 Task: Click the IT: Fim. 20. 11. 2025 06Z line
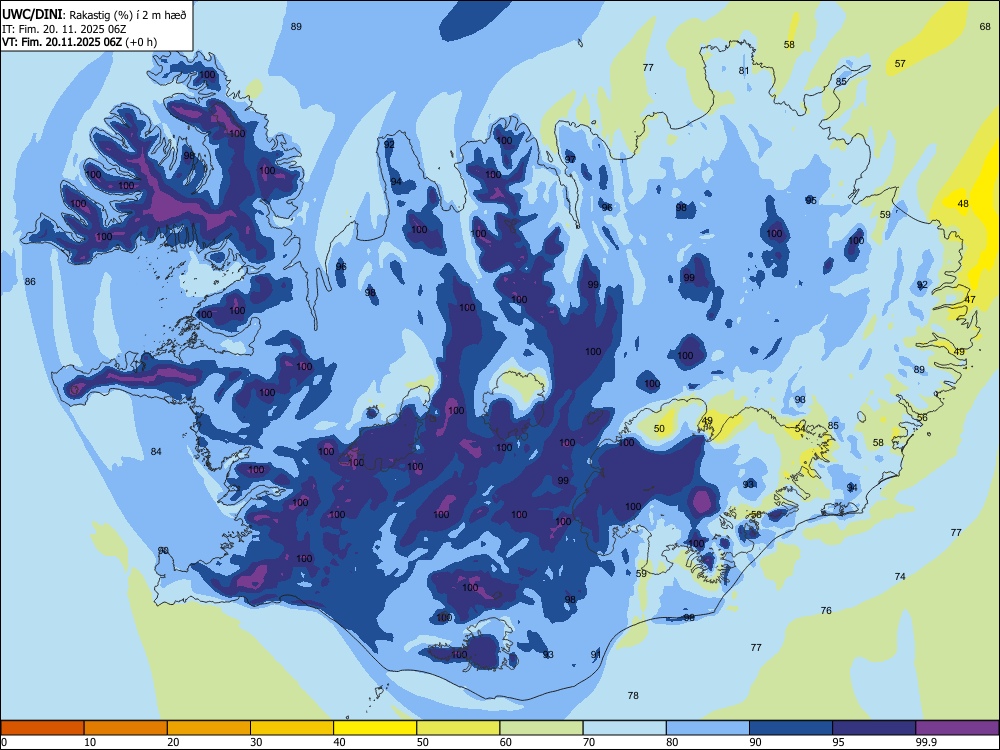click(x=64, y=29)
